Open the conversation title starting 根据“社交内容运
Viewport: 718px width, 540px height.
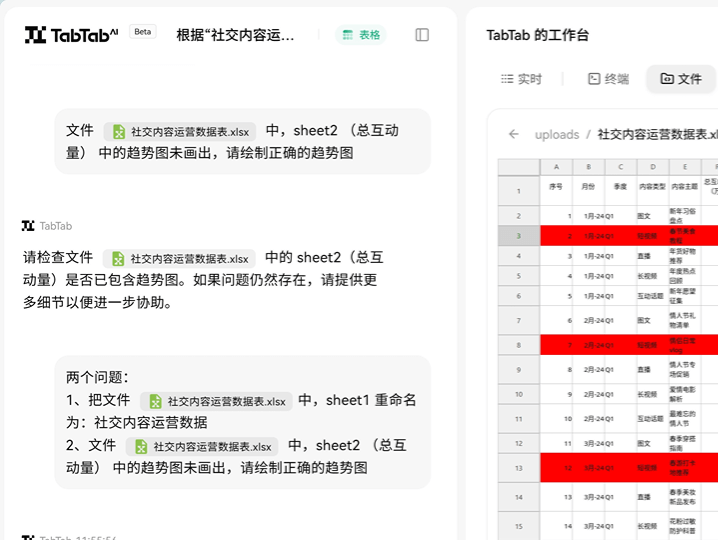pyautogui.click(x=235, y=35)
